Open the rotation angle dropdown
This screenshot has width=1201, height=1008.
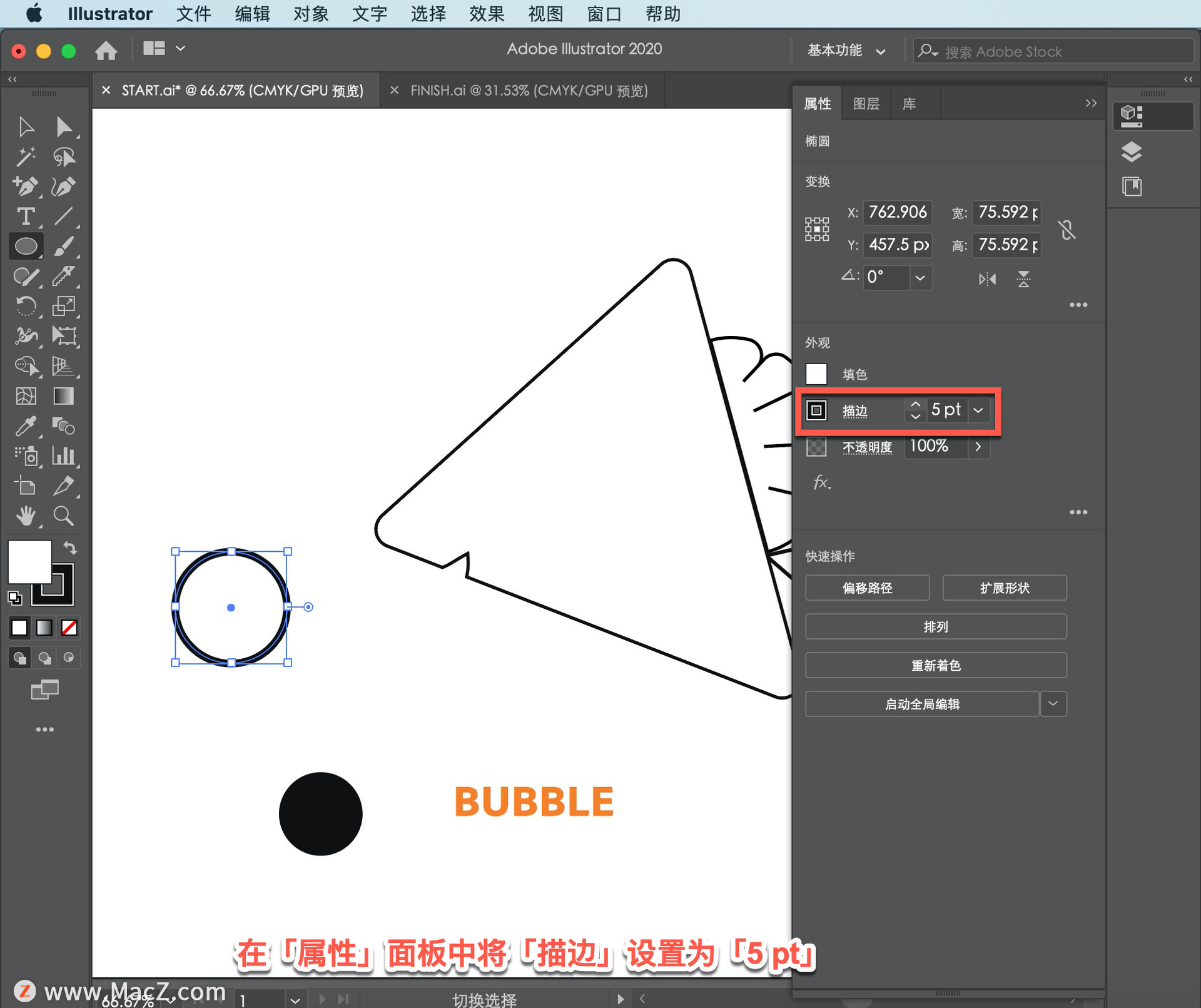coord(920,278)
